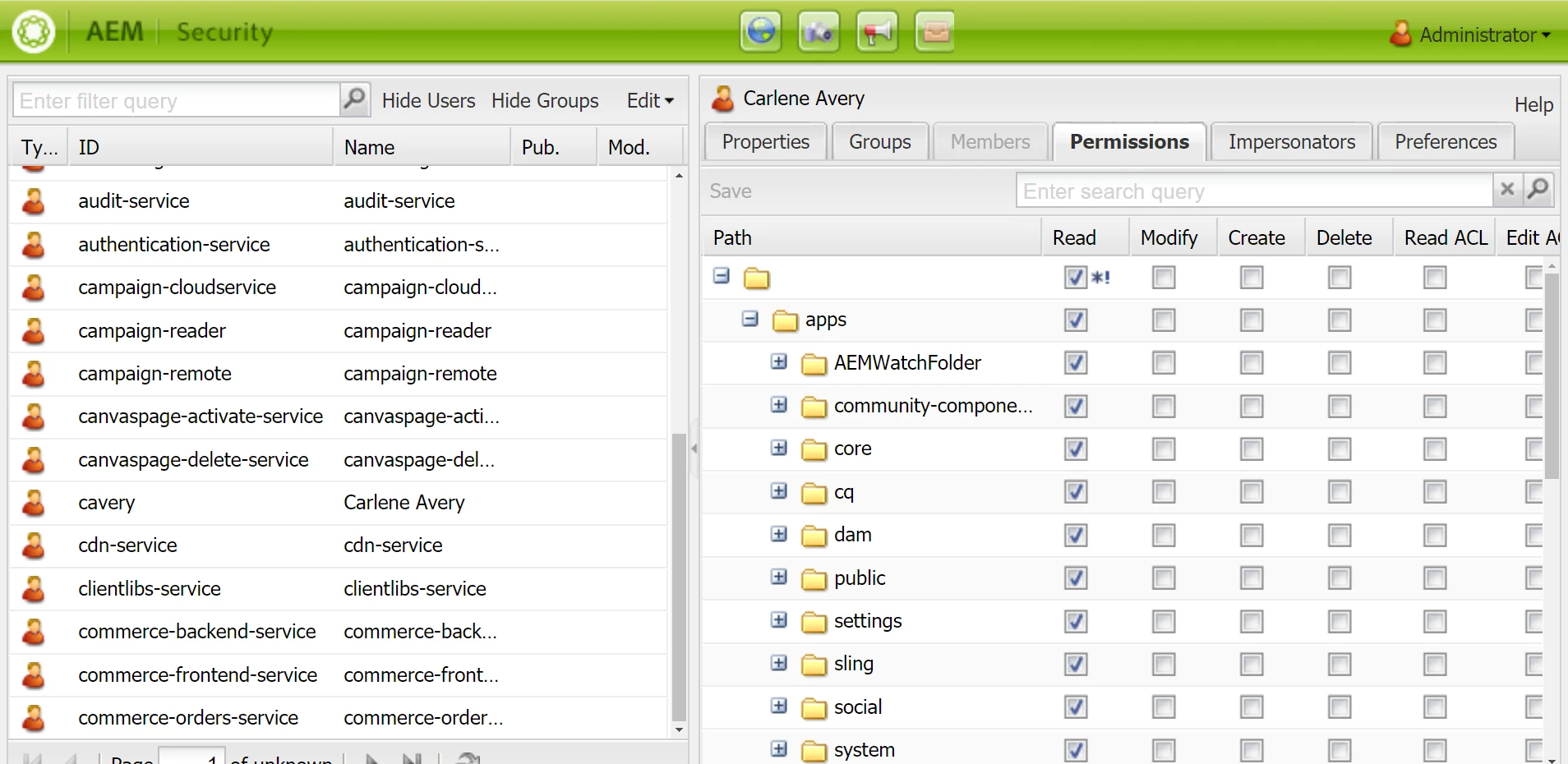Image resolution: width=1568 pixels, height=764 pixels.
Task: Click user icon for campaign-reader row
Action: coord(34,331)
